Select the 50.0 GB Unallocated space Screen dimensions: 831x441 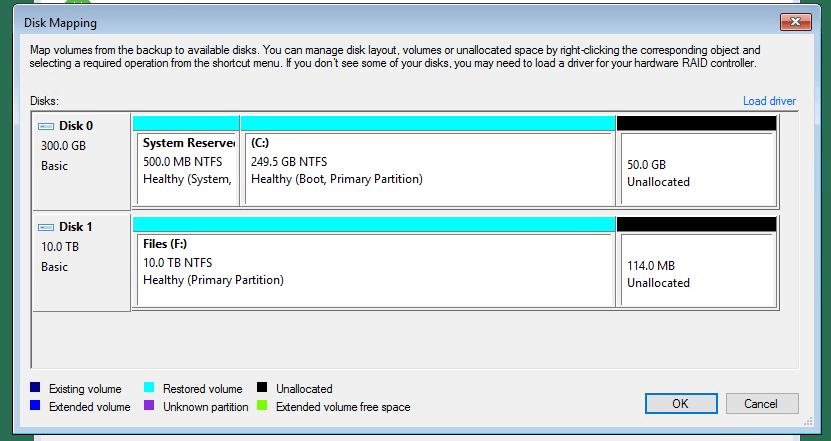tap(697, 163)
